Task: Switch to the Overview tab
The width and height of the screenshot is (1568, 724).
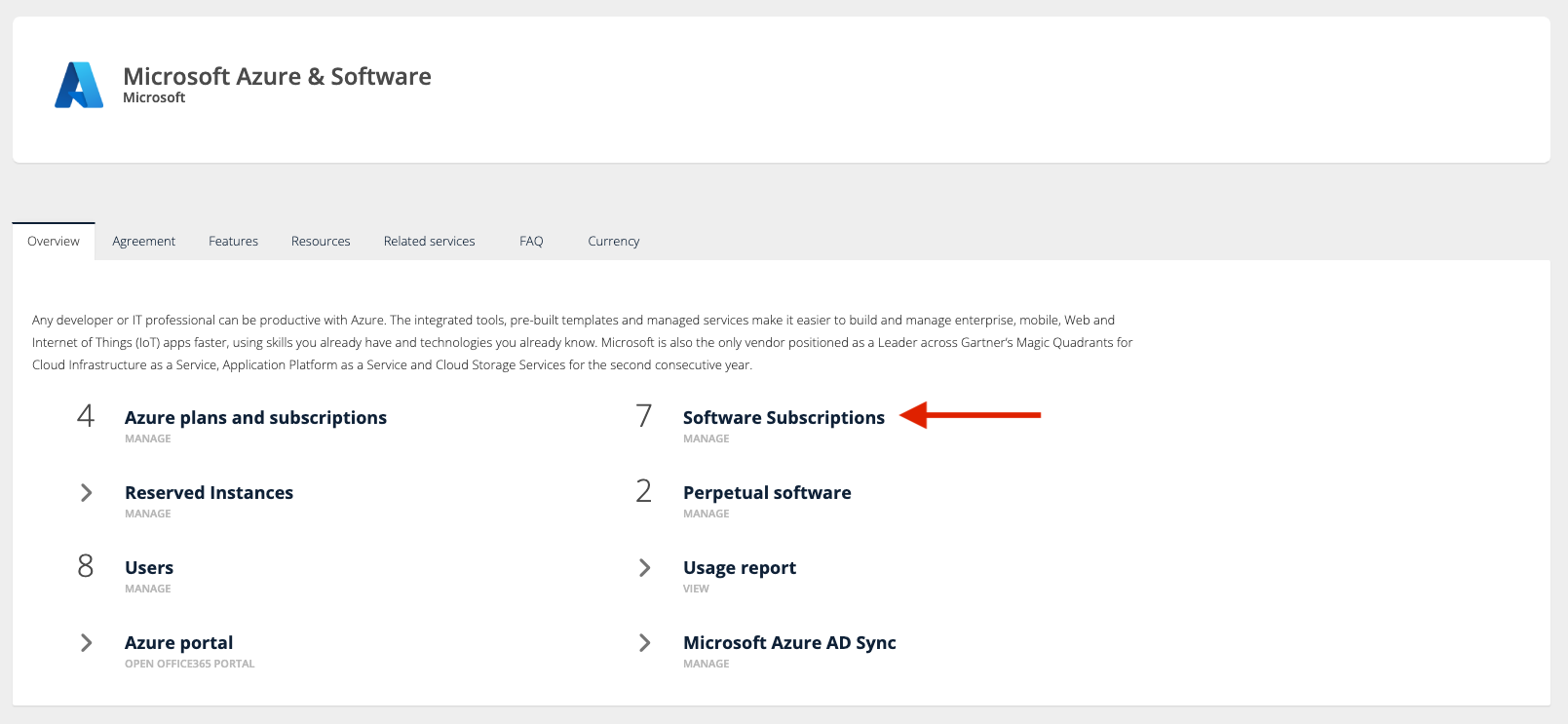Action: [54, 242]
